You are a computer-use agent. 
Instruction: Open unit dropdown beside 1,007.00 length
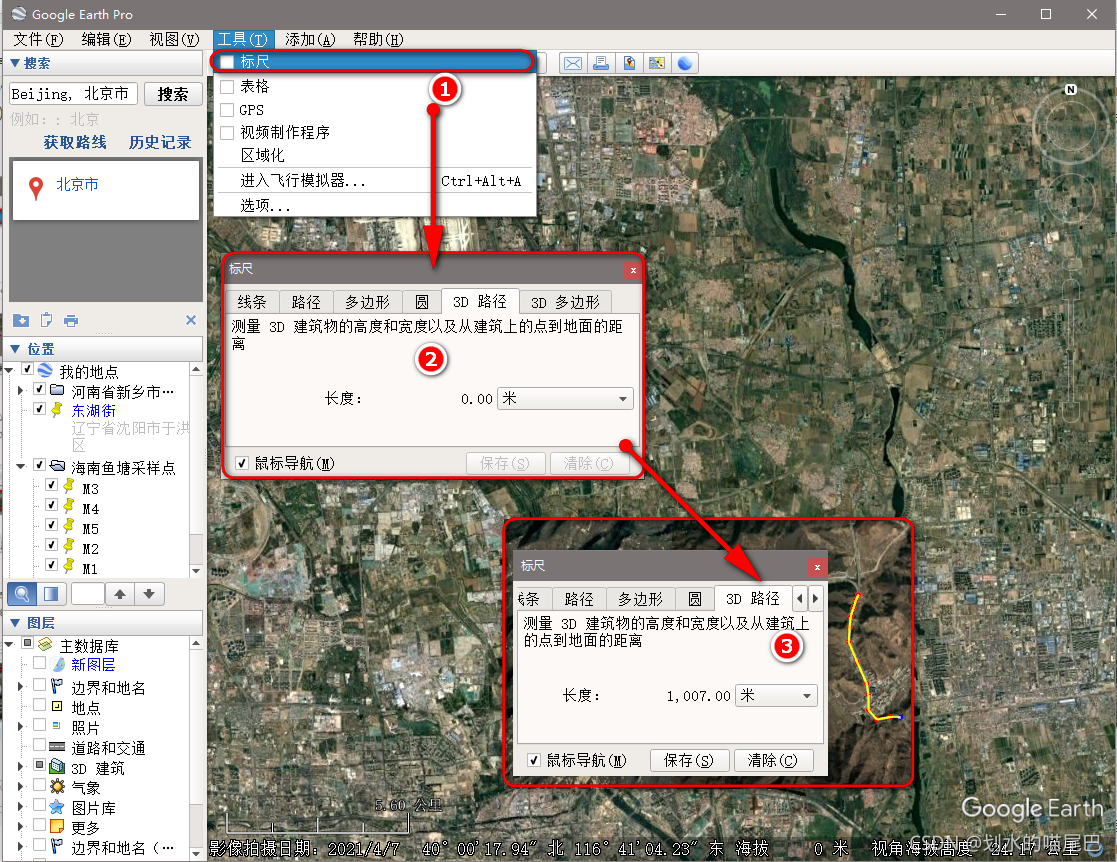point(776,695)
